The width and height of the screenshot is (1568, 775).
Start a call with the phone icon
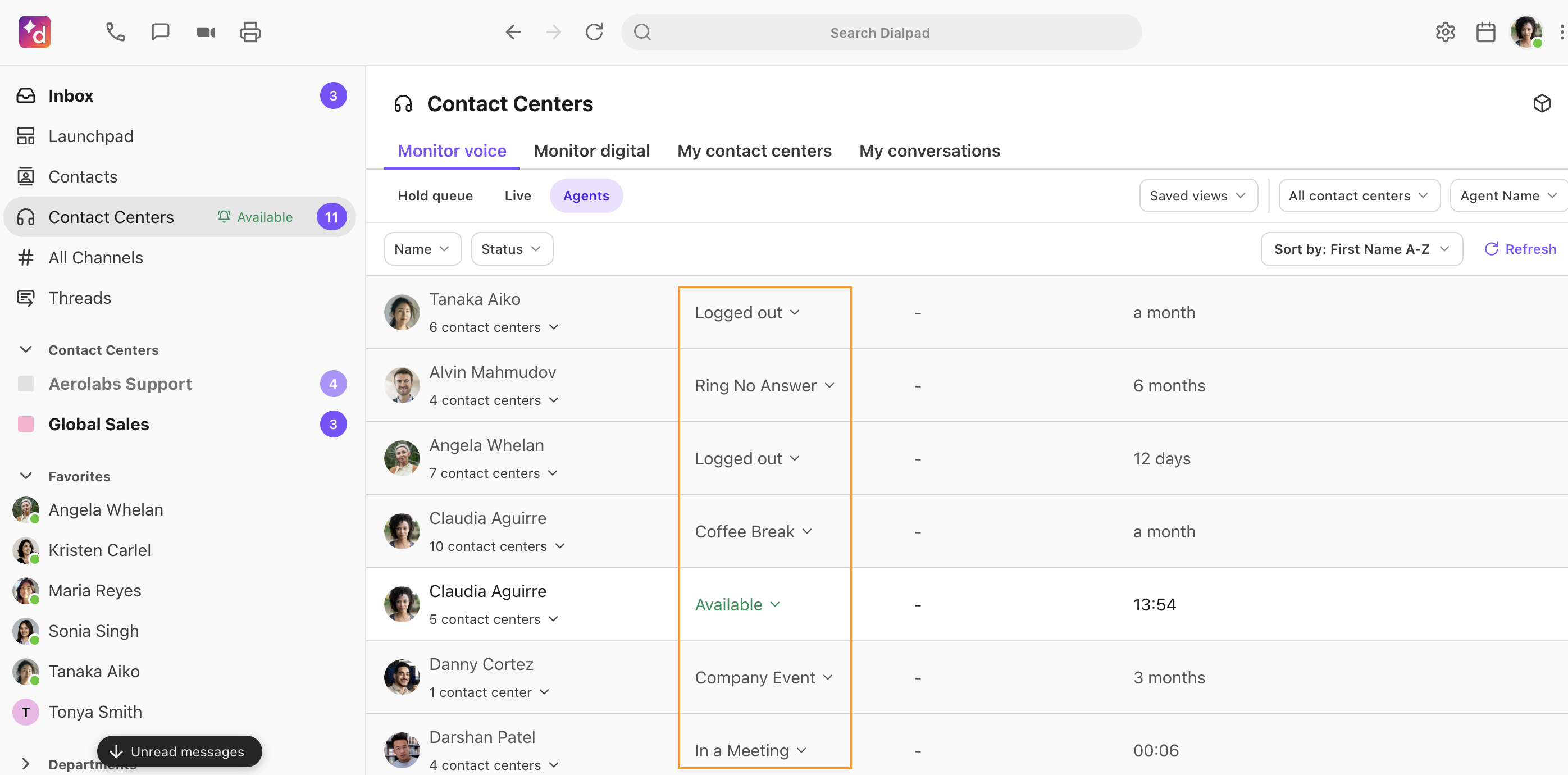point(115,32)
